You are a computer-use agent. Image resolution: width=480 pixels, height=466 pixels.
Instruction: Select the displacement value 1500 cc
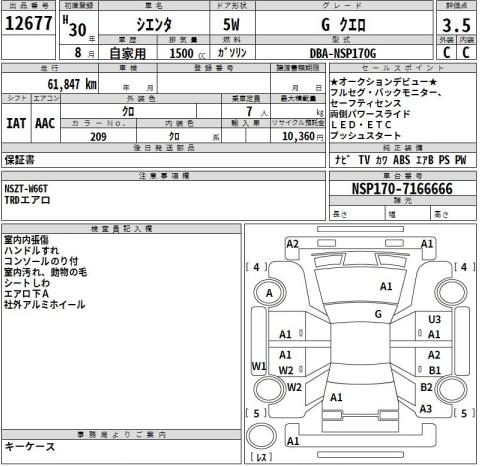pyautogui.click(x=187, y=53)
